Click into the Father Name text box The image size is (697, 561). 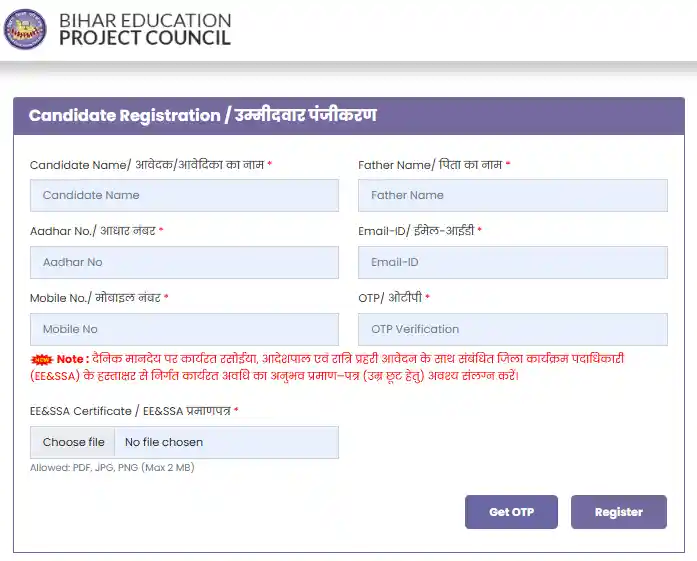pyautogui.click(x=512, y=195)
